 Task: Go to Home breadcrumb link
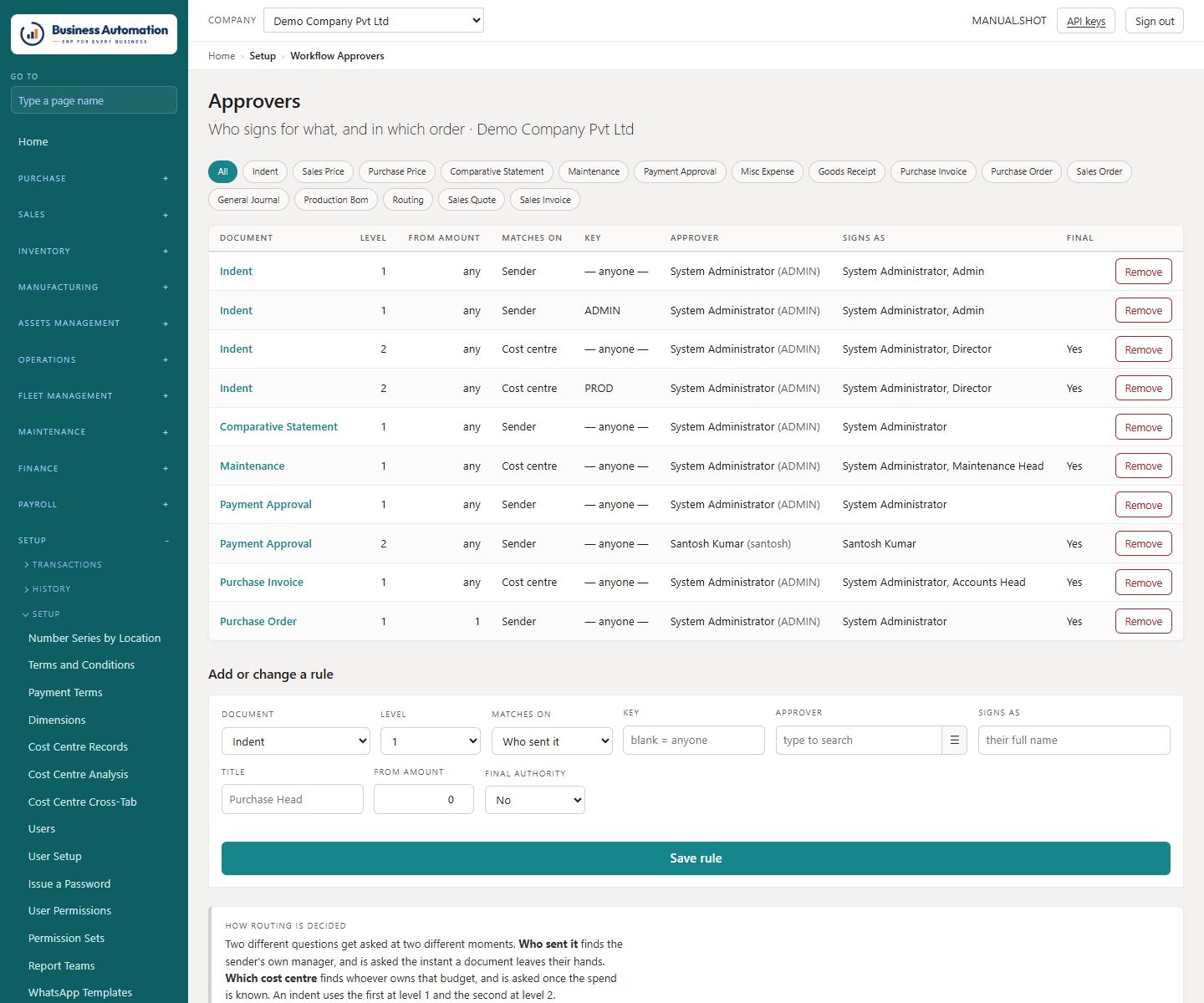[222, 56]
